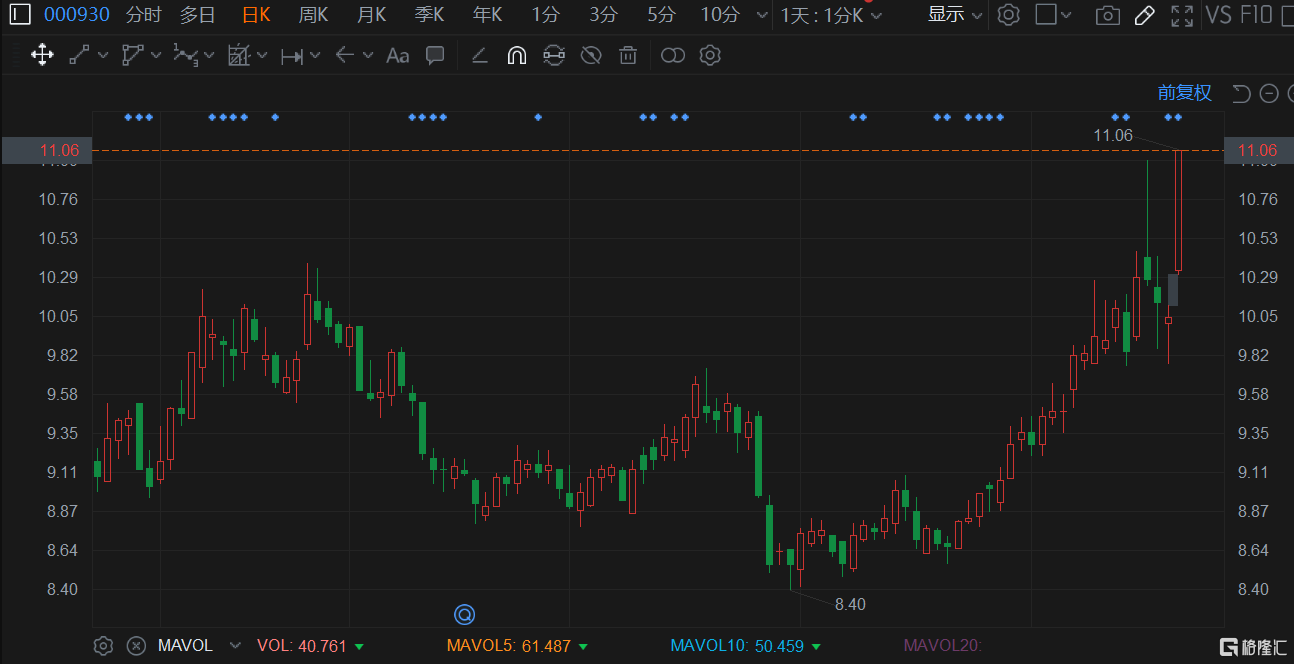1294x664 pixels.
Task: Toggle the pencil drawing toolbar
Action: [1145, 15]
